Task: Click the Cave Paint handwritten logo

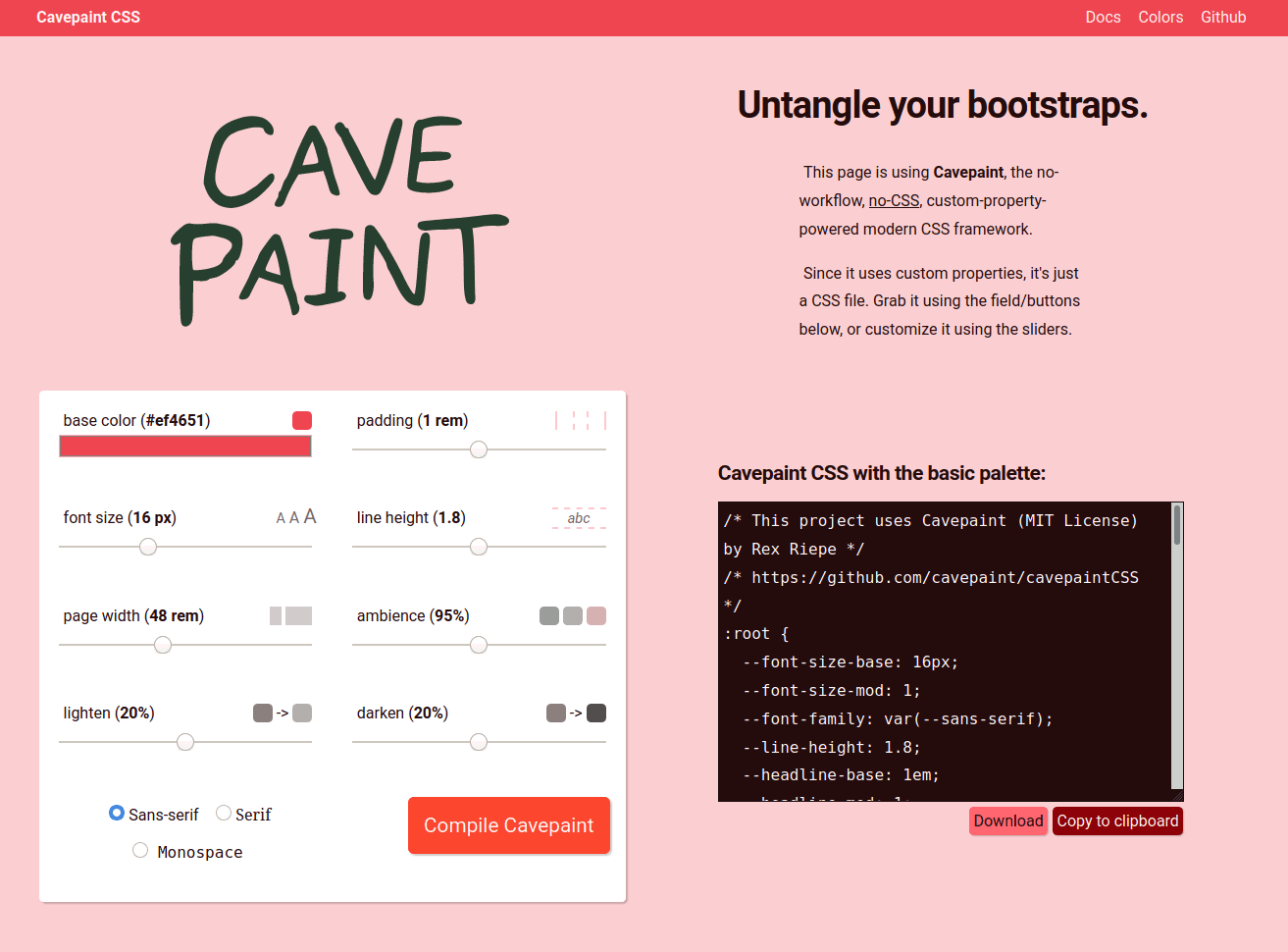Action: [339, 220]
